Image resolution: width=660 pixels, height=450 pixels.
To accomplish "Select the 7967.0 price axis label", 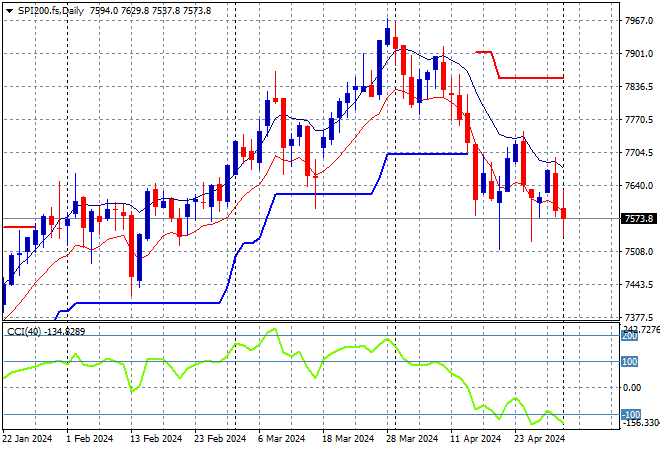I will coord(639,21).
